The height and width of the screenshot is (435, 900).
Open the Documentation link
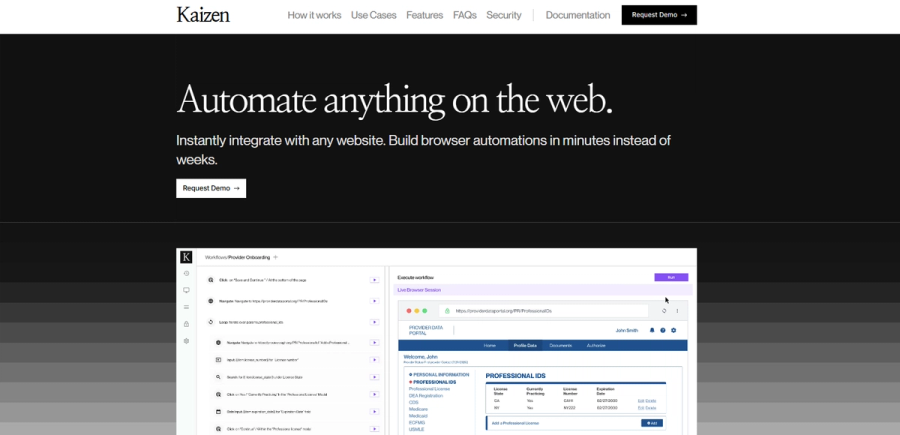coord(578,15)
